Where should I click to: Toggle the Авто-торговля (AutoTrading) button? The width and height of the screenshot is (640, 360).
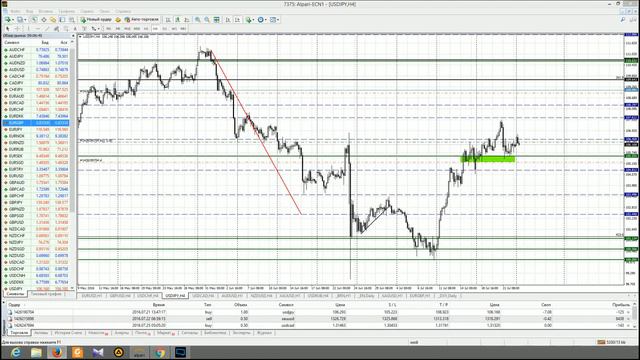[142, 20]
